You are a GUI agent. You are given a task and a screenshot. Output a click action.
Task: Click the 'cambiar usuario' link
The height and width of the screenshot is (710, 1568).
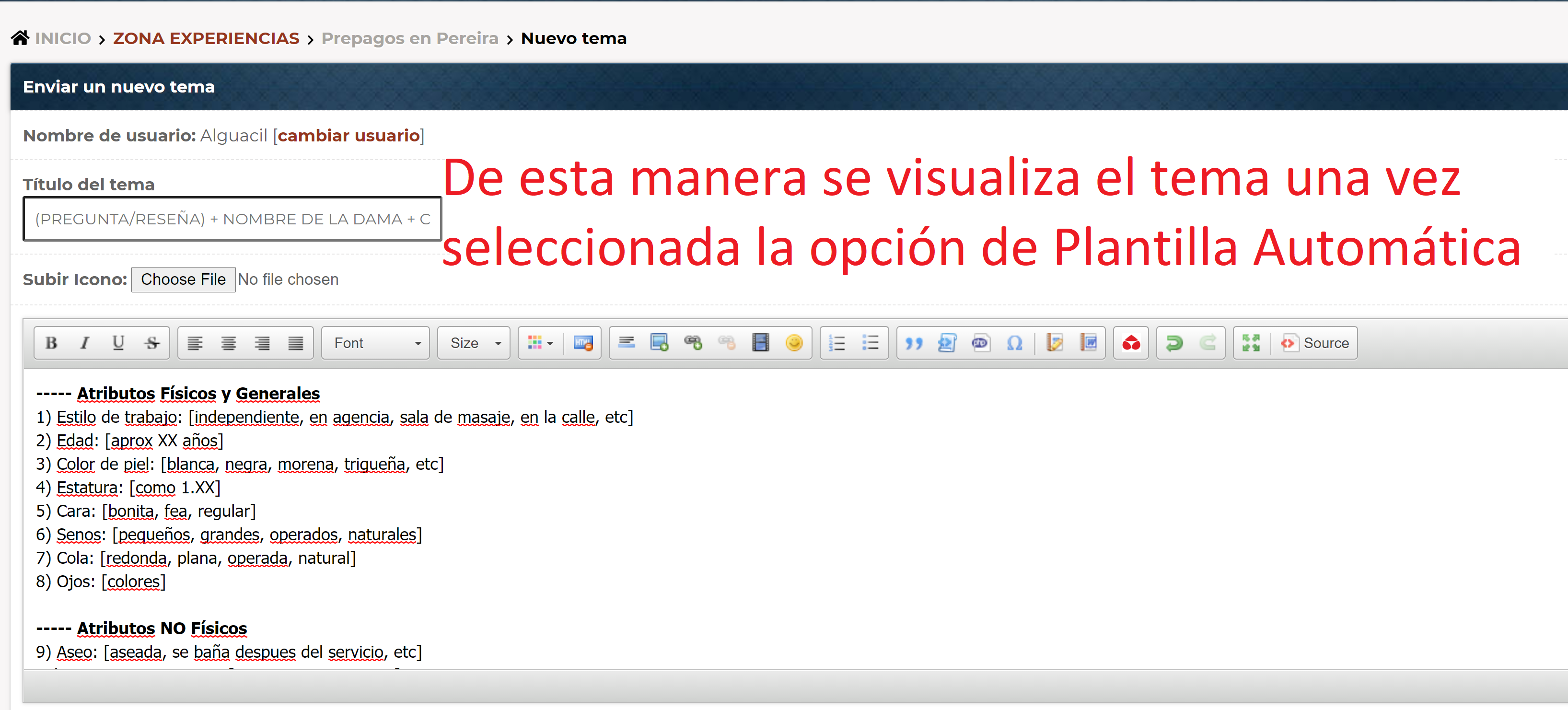[348, 135]
